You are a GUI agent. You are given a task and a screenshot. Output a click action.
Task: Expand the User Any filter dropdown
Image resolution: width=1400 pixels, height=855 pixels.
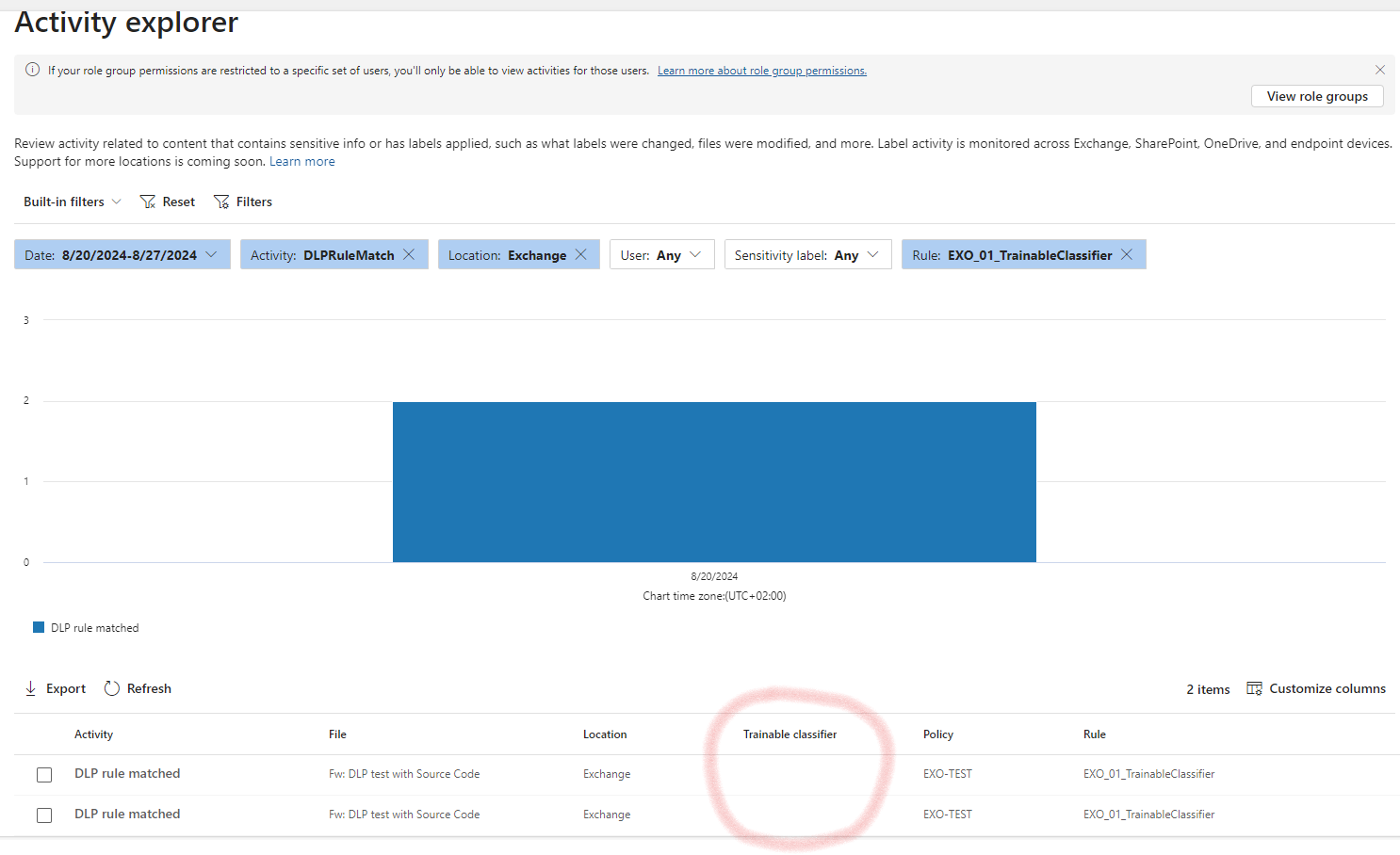[694, 253]
